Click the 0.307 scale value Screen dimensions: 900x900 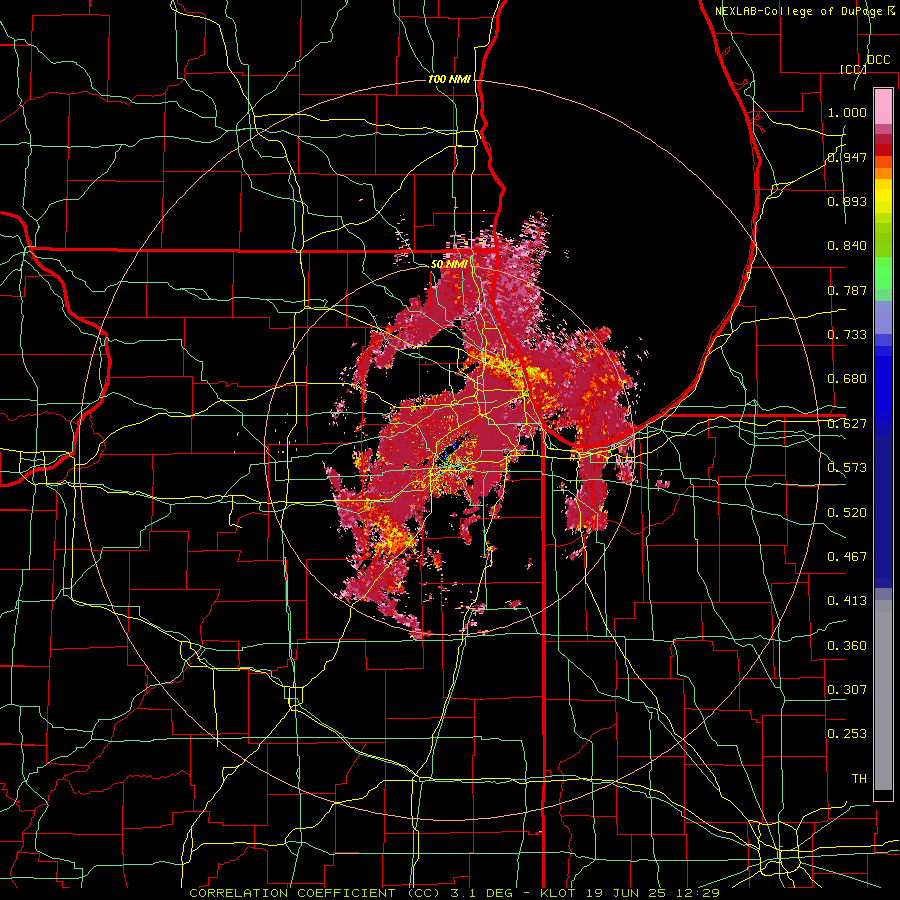point(847,690)
